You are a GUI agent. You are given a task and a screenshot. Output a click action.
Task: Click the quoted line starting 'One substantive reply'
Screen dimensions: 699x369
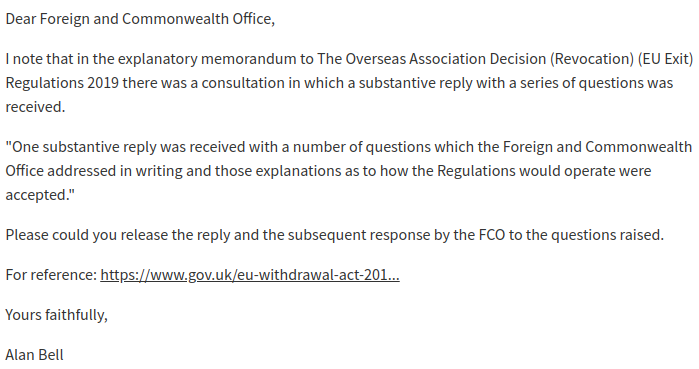point(349,147)
